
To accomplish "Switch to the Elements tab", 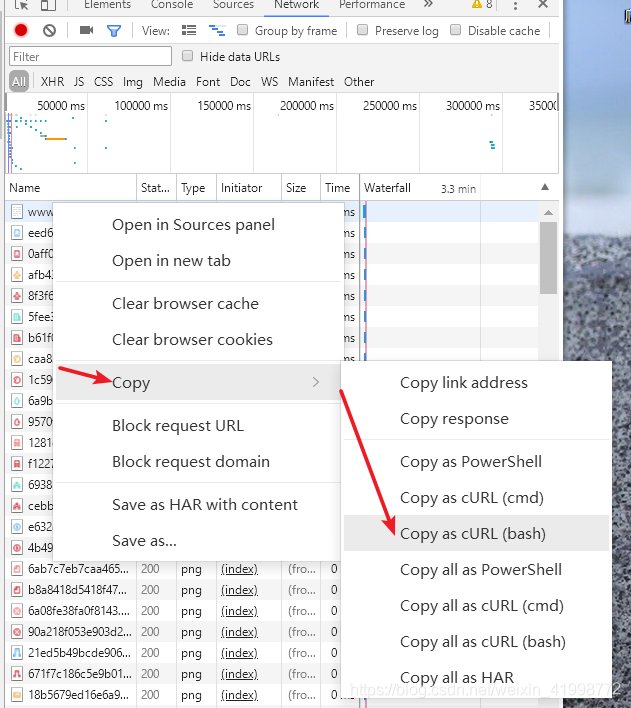I will click(108, 5).
